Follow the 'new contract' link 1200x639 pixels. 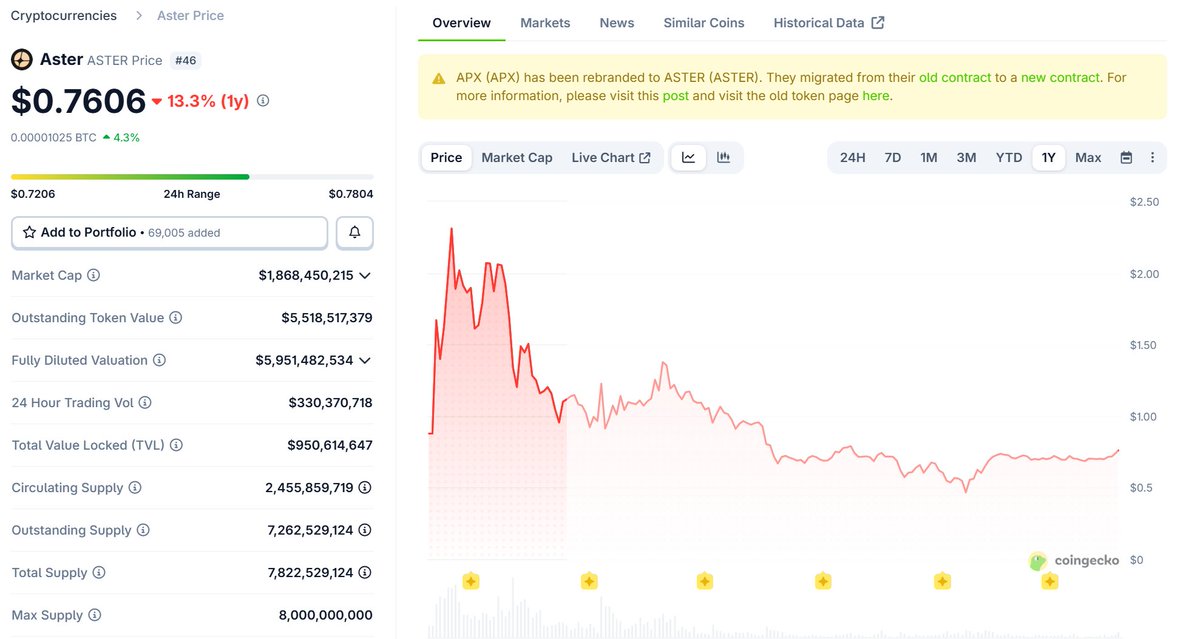(1060, 77)
